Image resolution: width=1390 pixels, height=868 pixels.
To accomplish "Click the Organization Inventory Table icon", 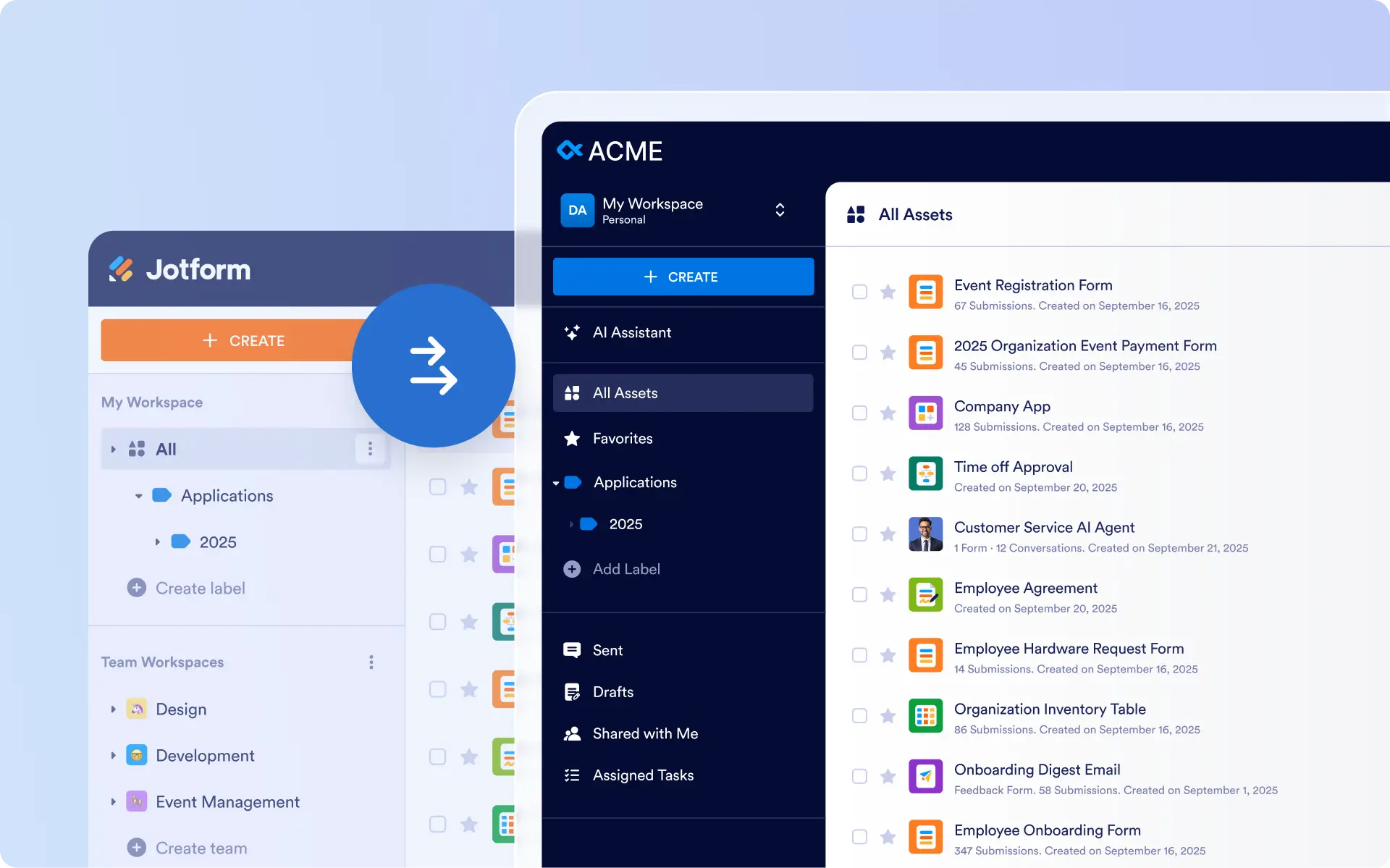I will 925,716.
